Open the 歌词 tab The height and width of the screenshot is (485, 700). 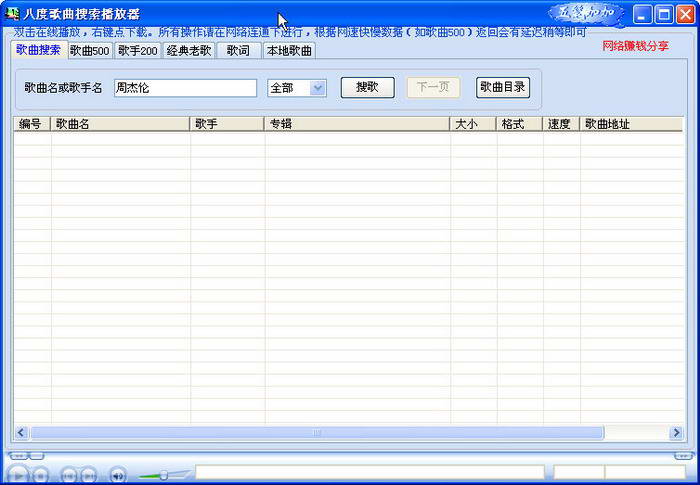(238, 50)
